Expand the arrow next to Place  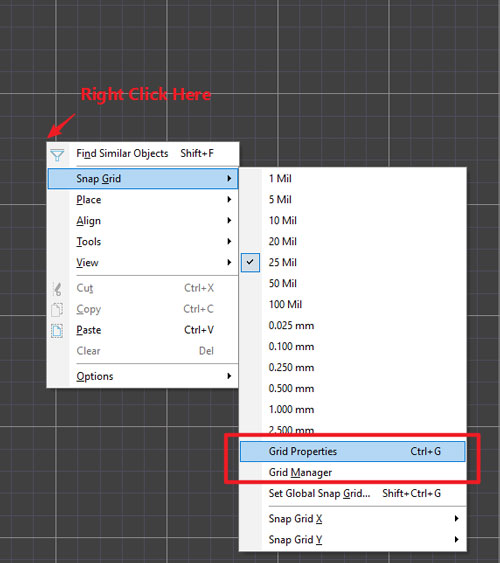pyautogui.click(x=229, y=199)
